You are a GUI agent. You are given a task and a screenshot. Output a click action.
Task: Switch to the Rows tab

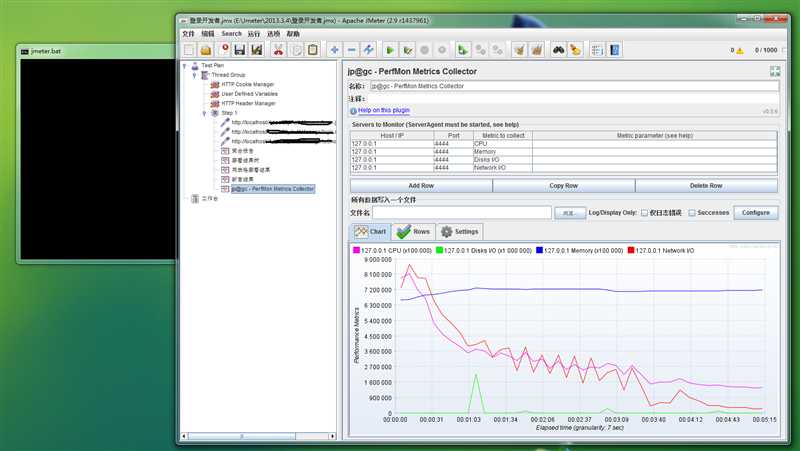pos(414,232)
